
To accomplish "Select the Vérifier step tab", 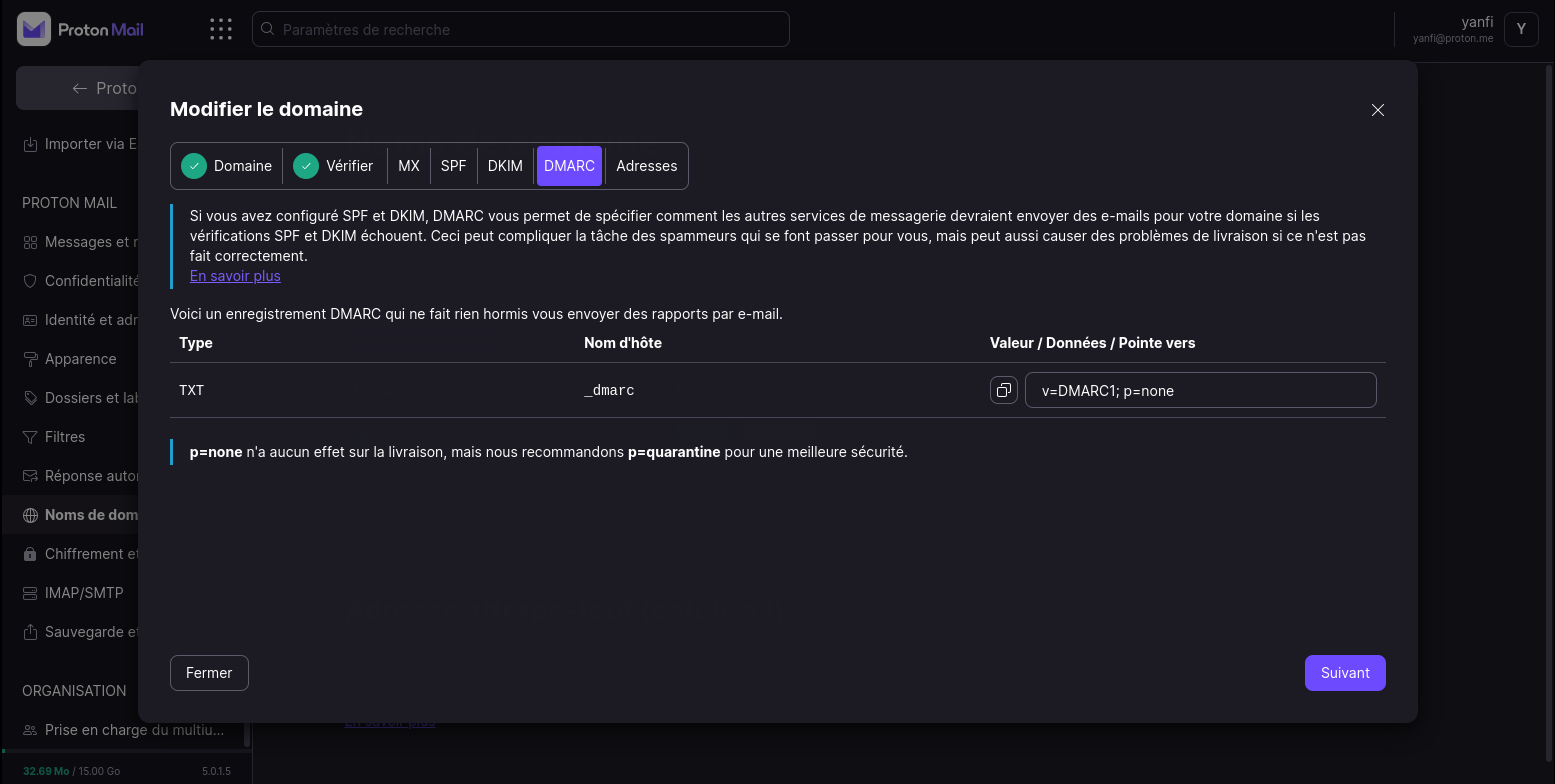I will [x=335, y=166].
